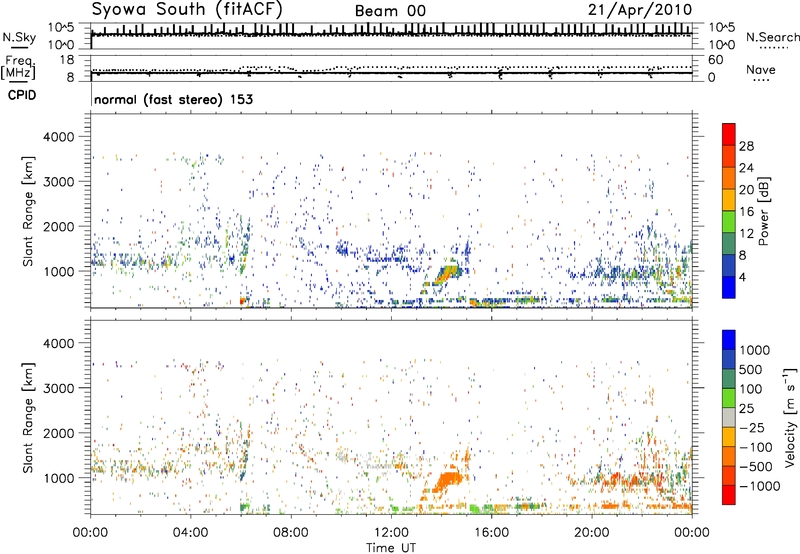Click 'Slant Range [km]' label of velocity panel
This screenshot has width=800, height=554.
pyautogui.click(x=28, y=417)
